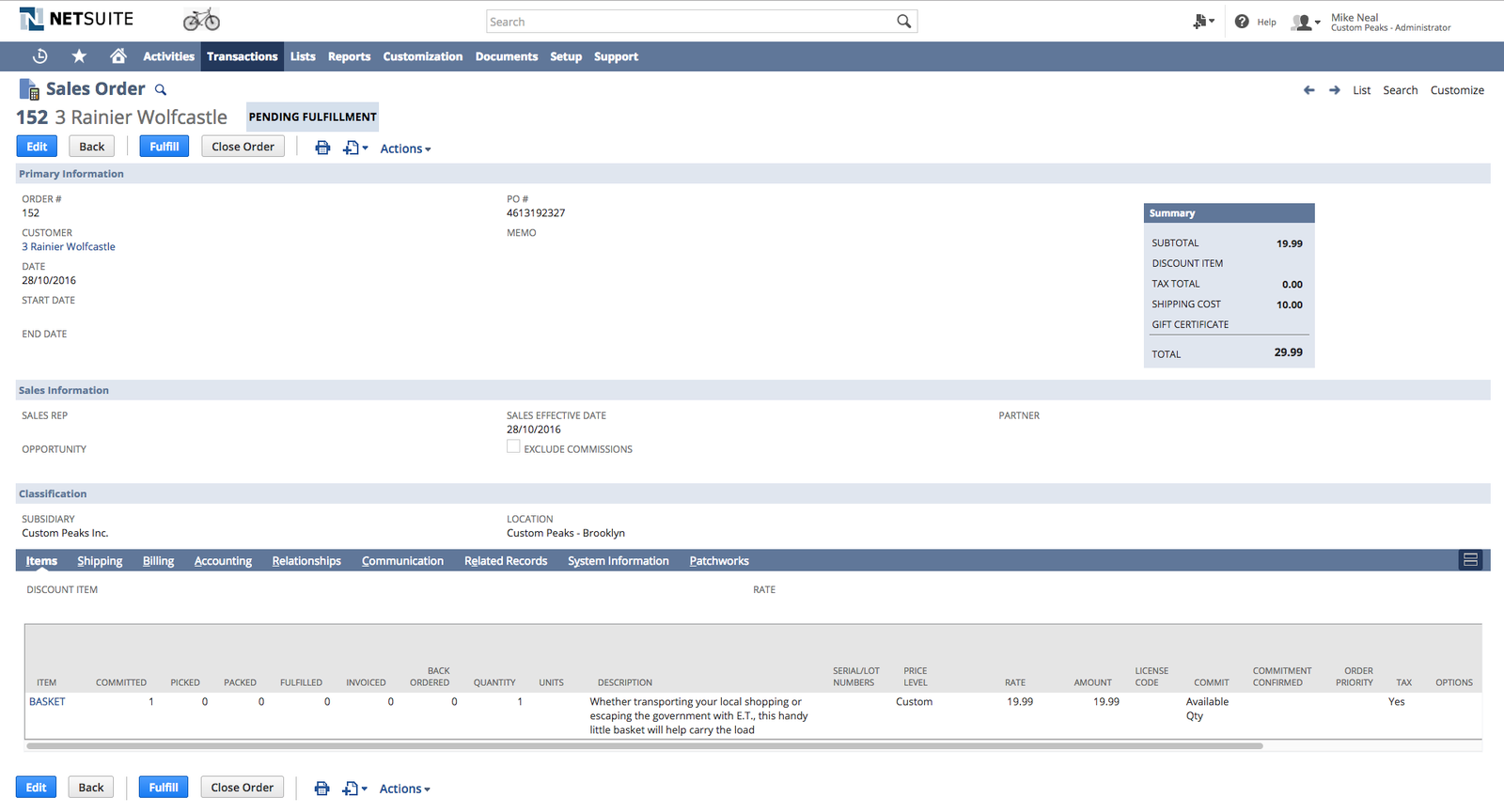
Task: Click the bicycle company logo
Action: [x=201, y=19]
